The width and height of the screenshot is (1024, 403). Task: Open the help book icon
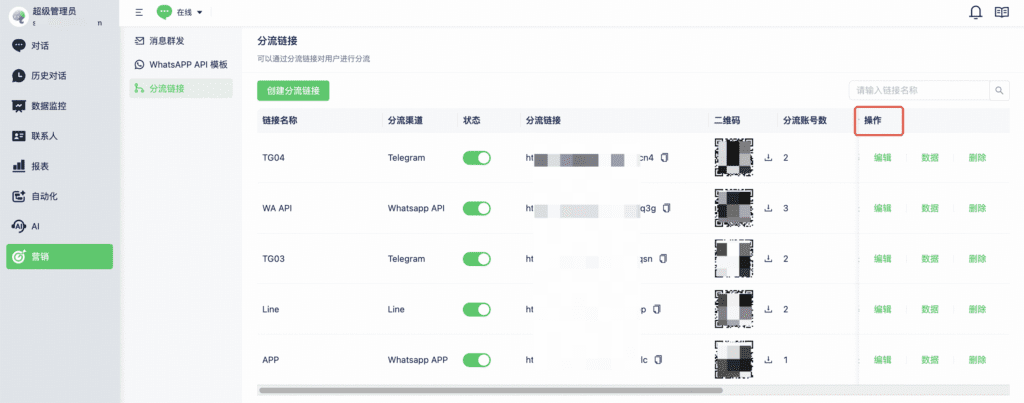1002,12
